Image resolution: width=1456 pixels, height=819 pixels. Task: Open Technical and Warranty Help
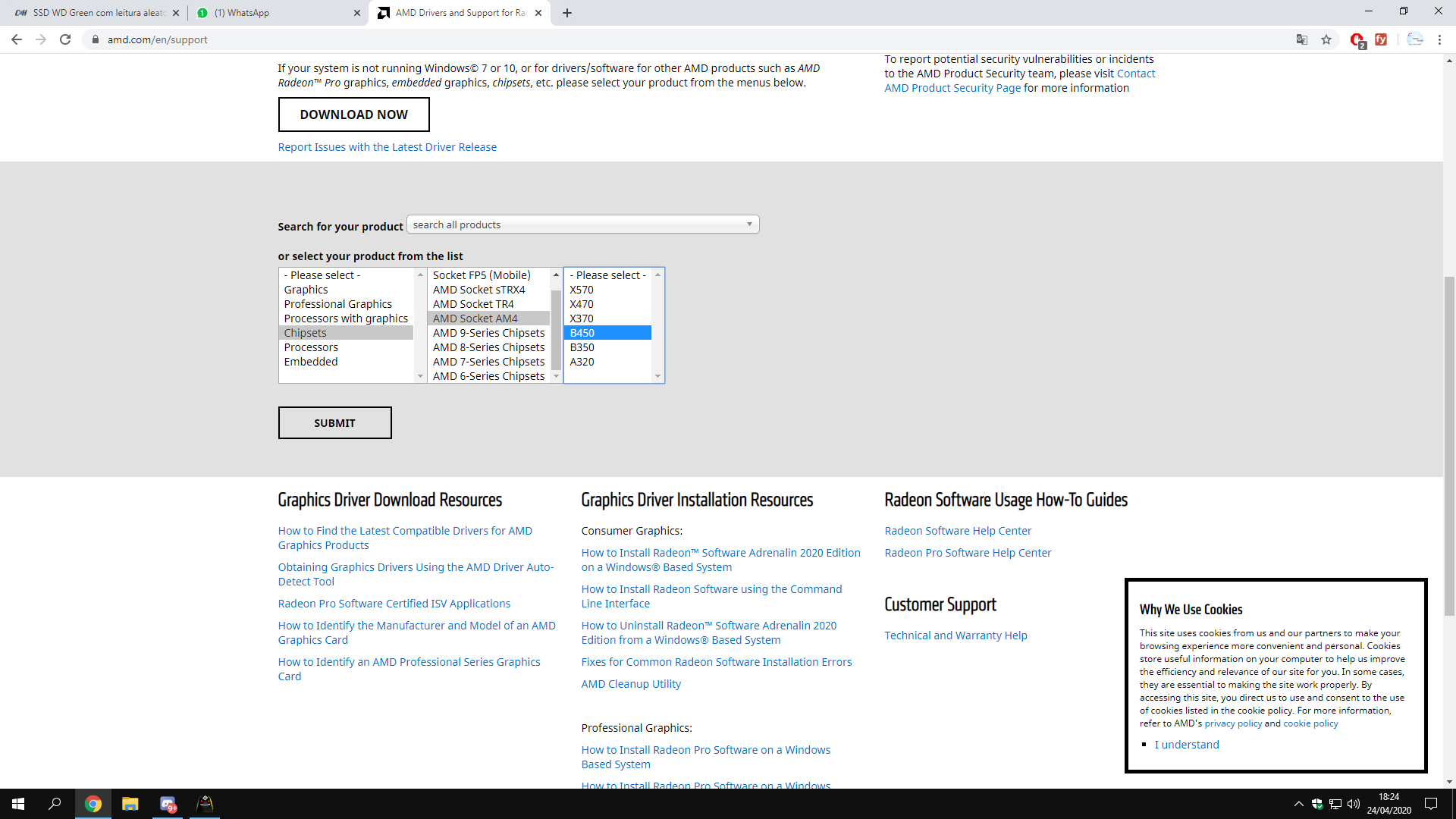[955, 635]
